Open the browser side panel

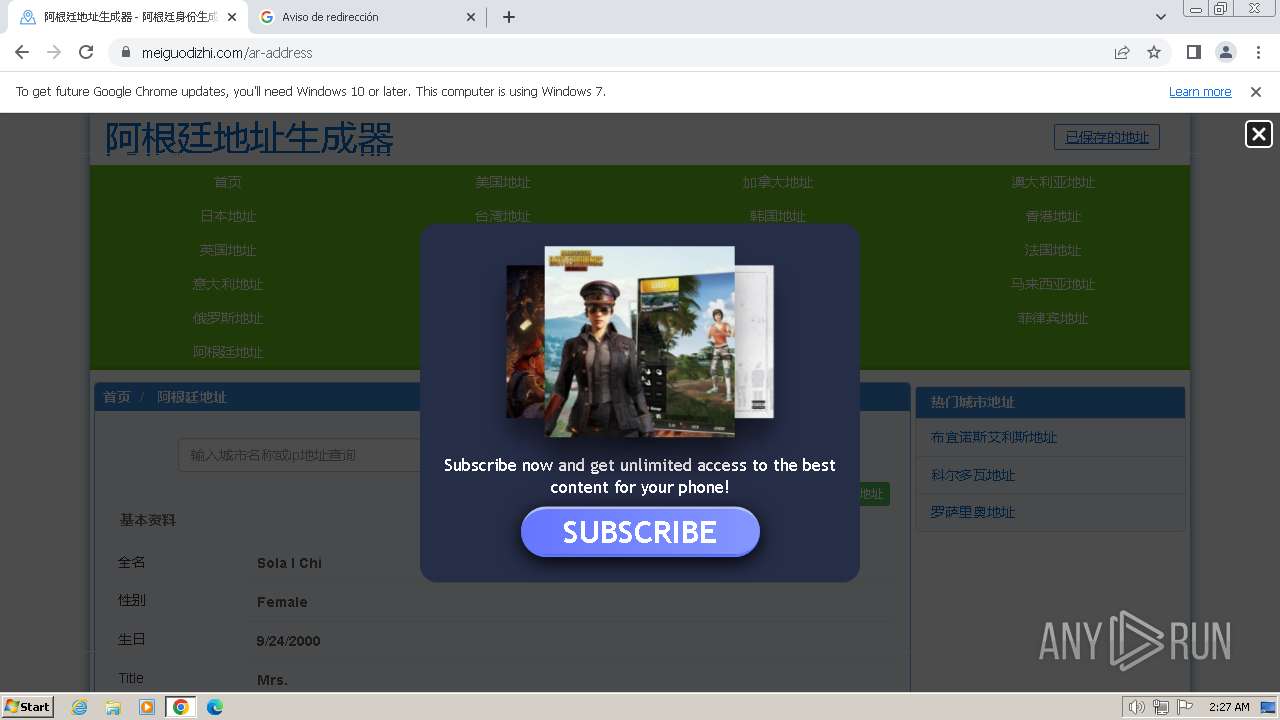pos(1193,52)
